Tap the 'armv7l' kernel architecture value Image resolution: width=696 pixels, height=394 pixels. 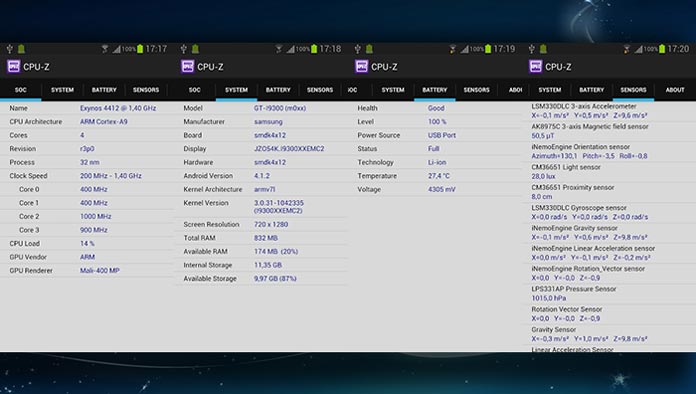point(265,189)
